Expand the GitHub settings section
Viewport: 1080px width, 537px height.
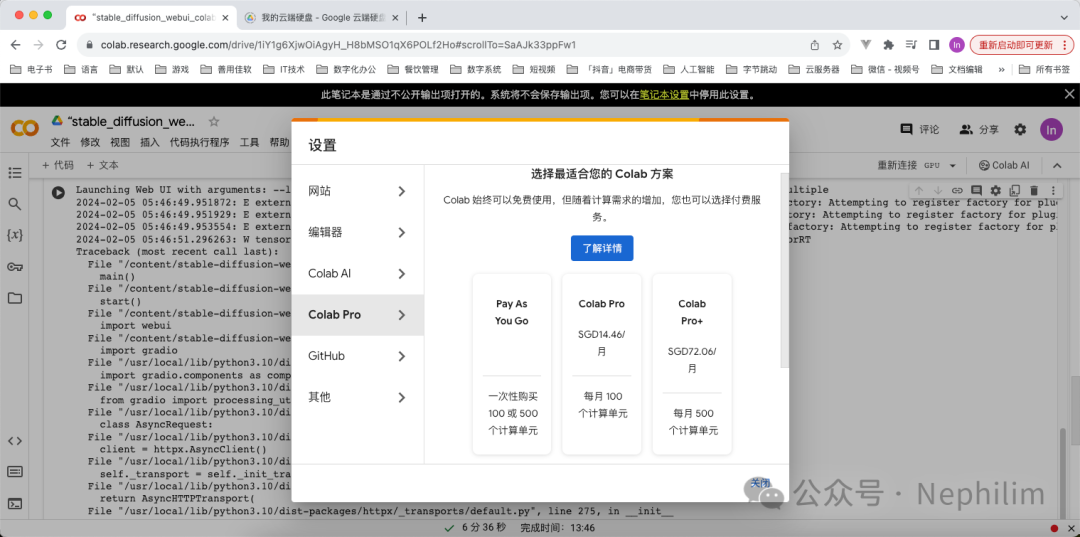point(357,357)
